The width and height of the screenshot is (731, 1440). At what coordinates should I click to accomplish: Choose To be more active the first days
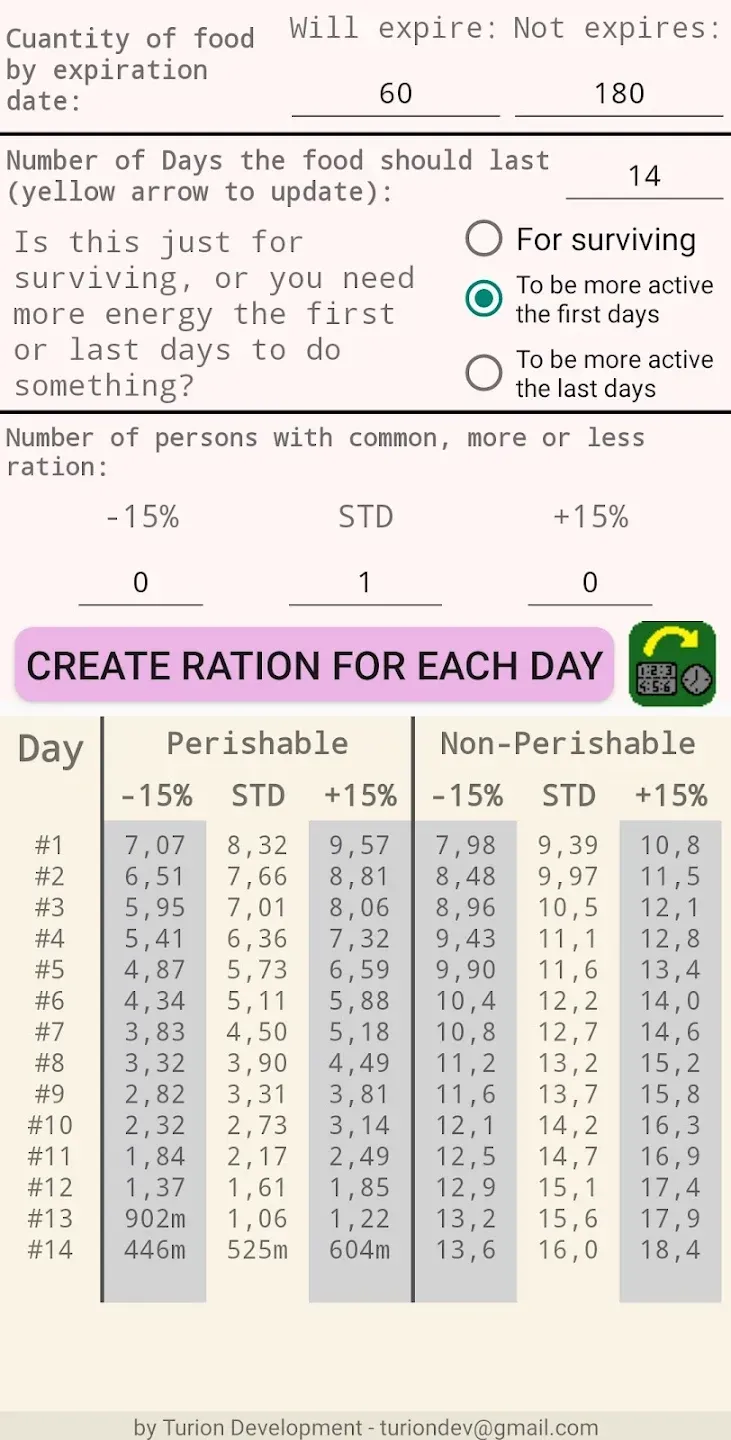pyautogui.click(x=590, y=299)
